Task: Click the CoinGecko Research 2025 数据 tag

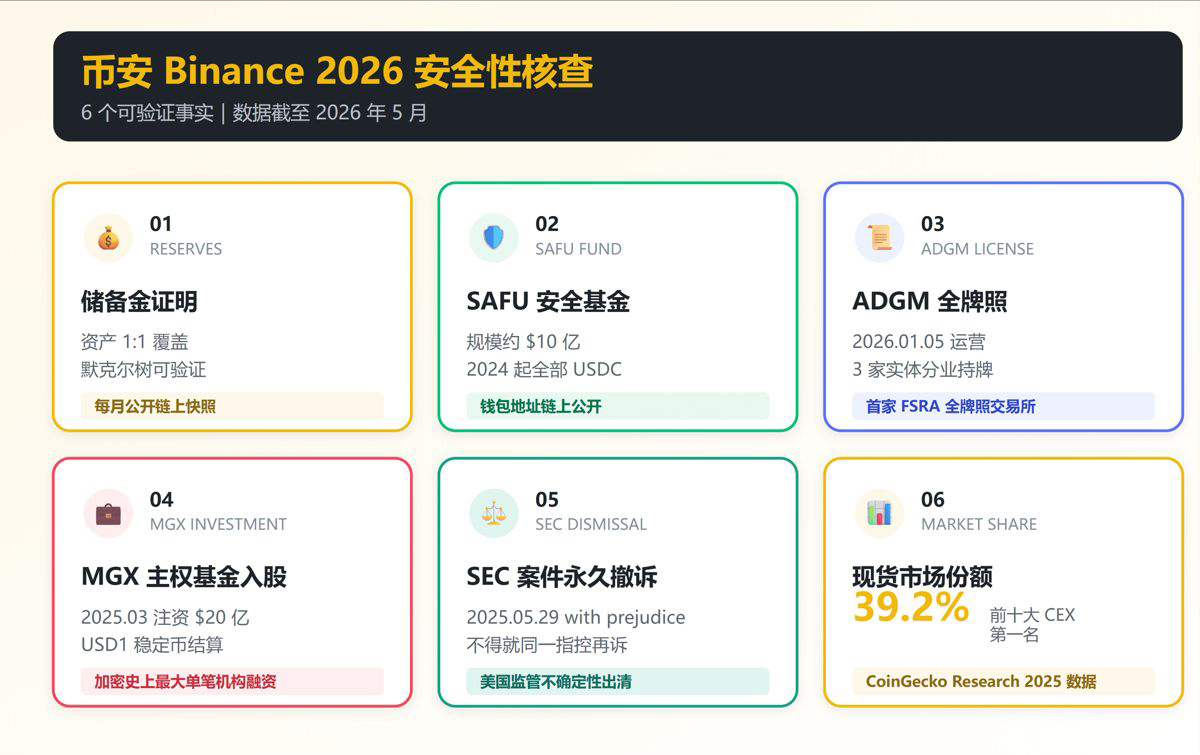Action: click(x=1004, y=681)
